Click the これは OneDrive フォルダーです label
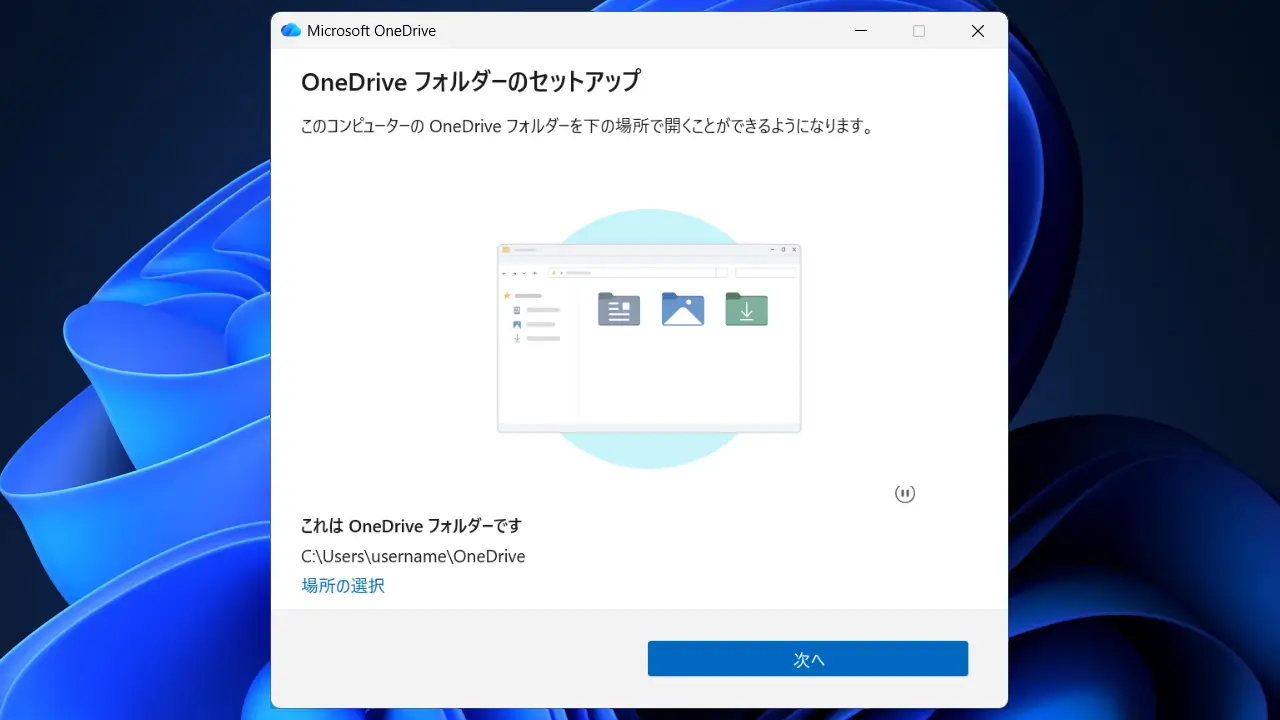This screenshot has width=1280, height=720. (411, 526)
